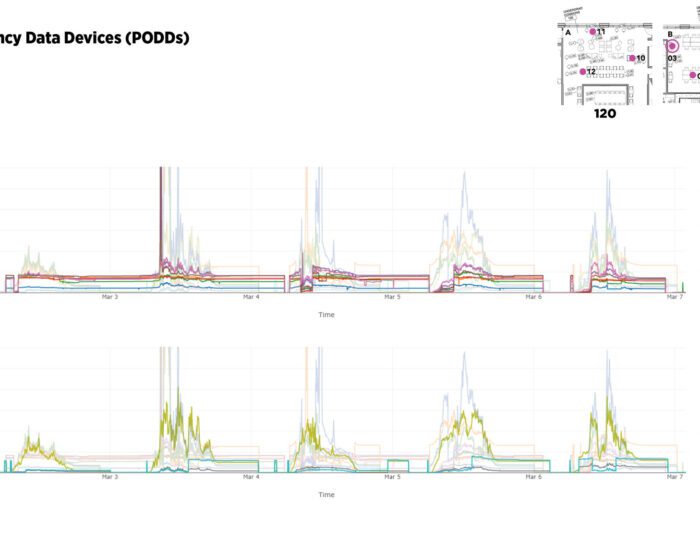
Task: Click the room A label on floor plan
Action: coord(568,33)
